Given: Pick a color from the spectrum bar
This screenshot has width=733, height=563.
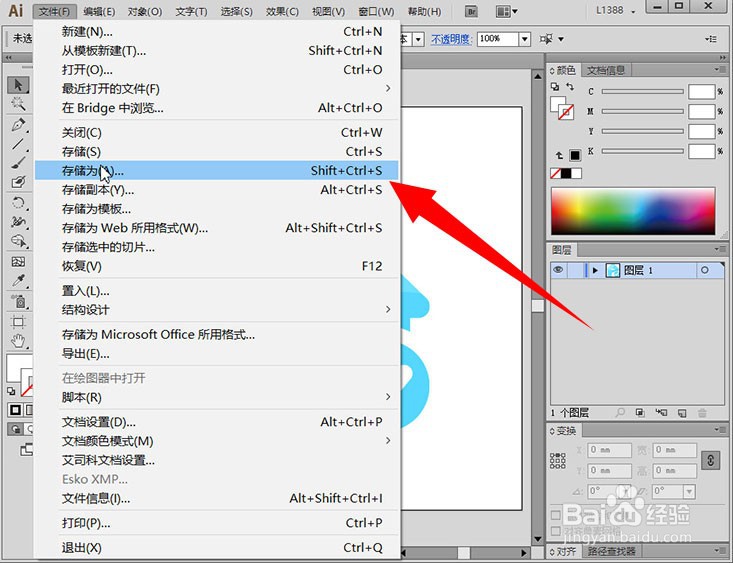Looking at the screenshot, I should click(x=633, y=211).
